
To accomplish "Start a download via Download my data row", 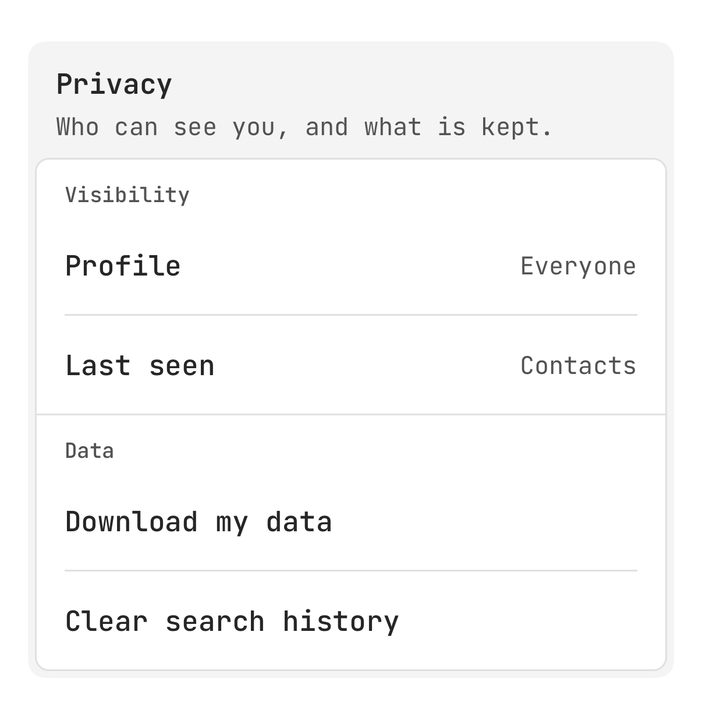I will 351,522.
